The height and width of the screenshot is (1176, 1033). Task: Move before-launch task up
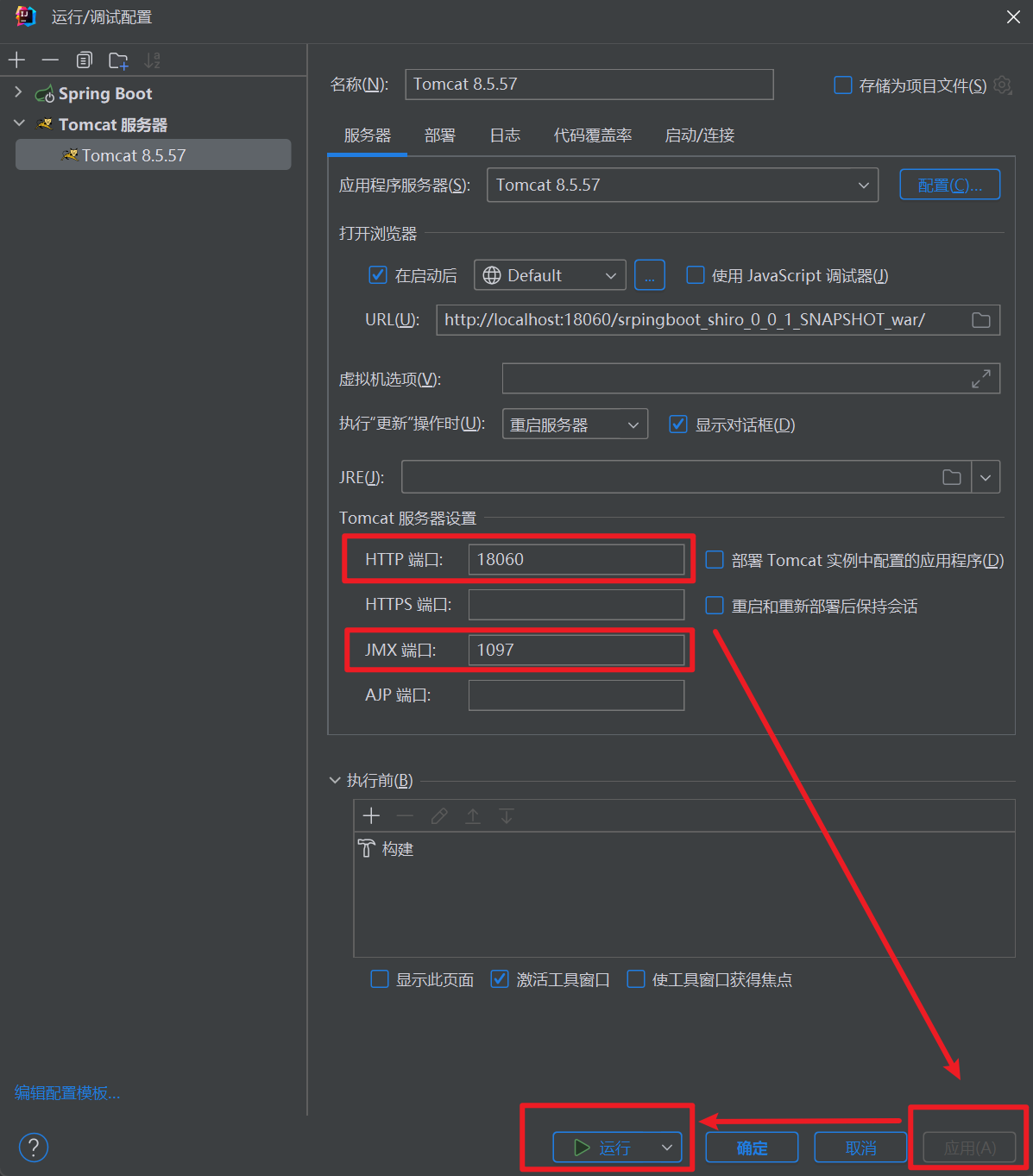473,816
